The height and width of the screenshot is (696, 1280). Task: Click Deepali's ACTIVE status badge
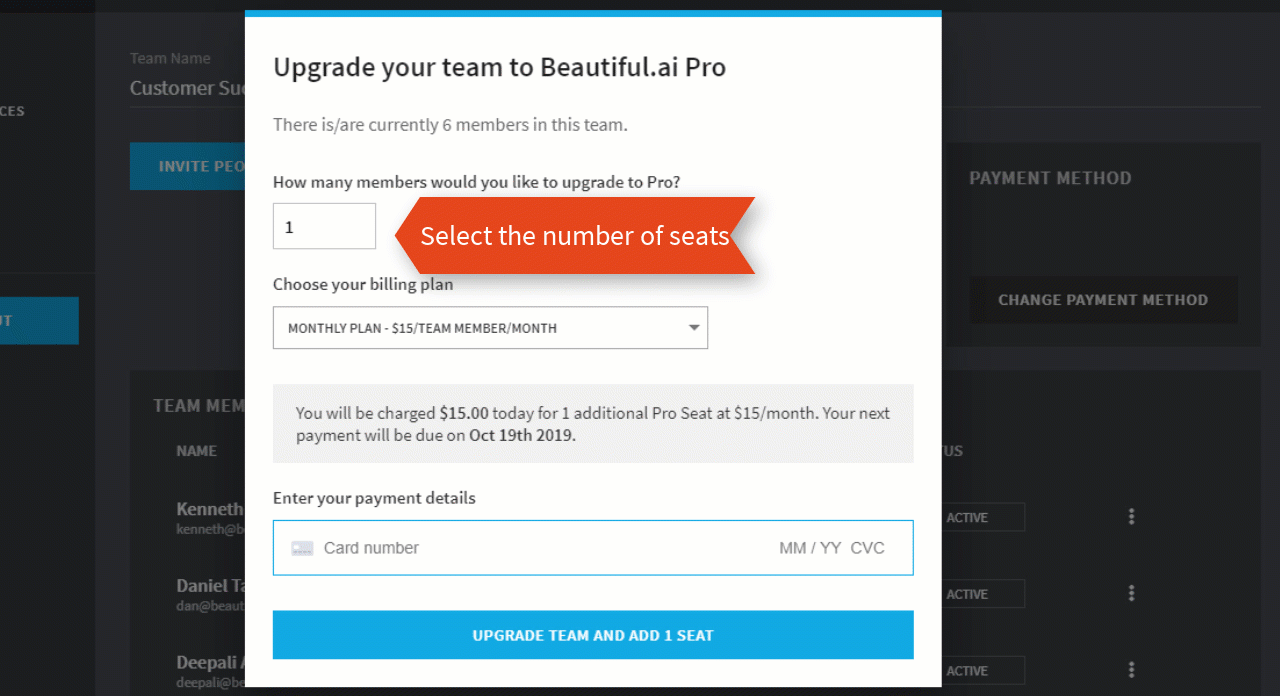(x=982, y=670)
